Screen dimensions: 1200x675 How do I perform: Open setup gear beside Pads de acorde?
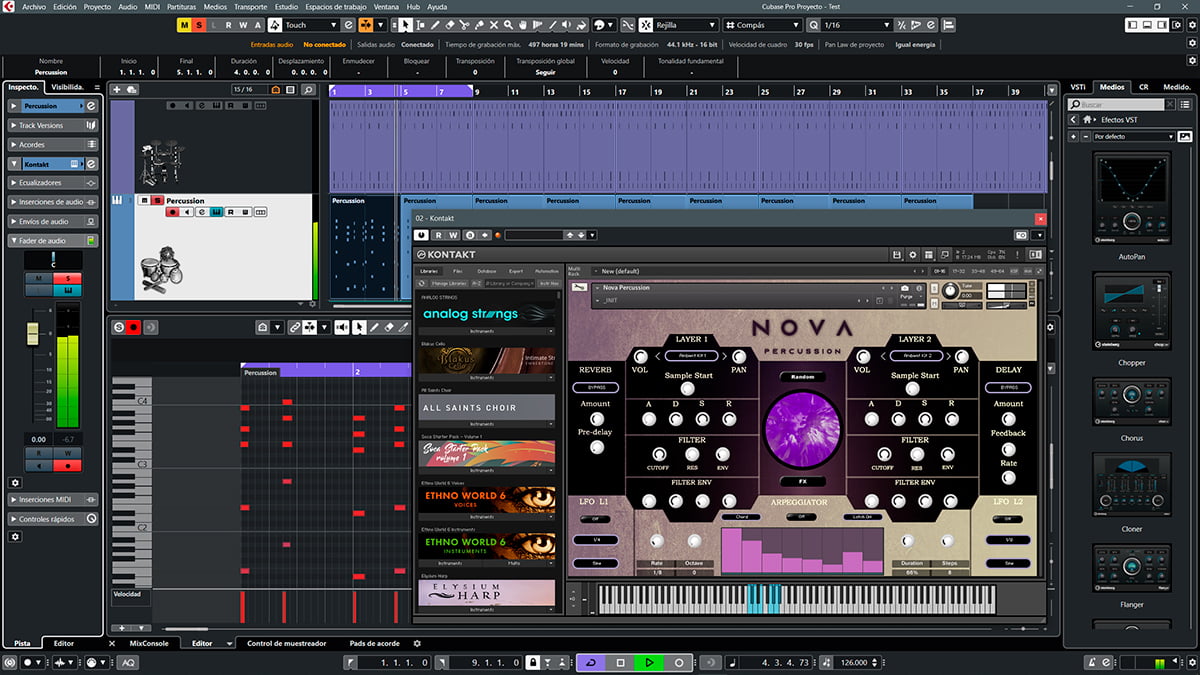[417, 643]
